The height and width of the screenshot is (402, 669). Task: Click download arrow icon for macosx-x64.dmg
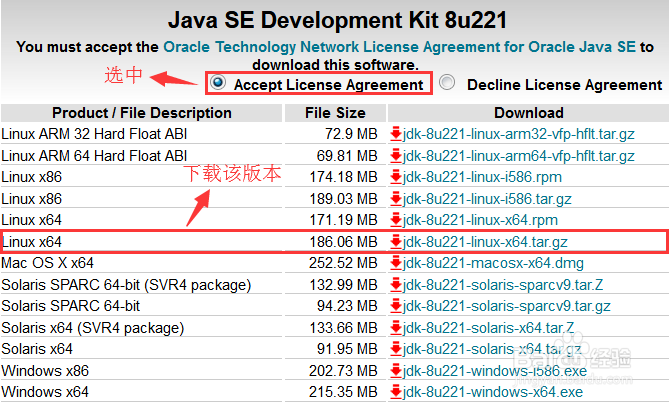point(396,262)
